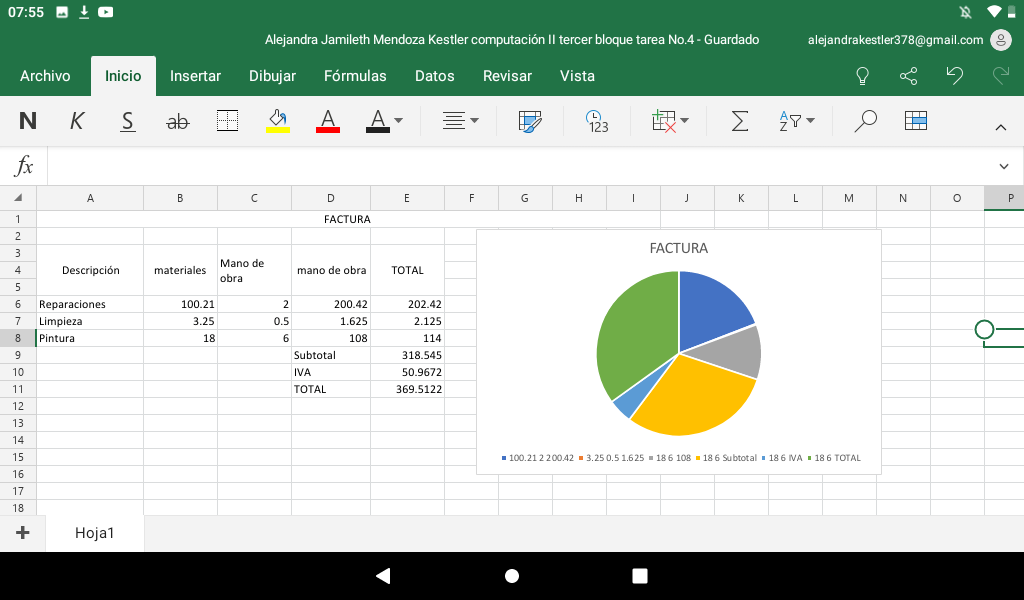Click the find magnifier icon
The height and width of the screenshot is (600, 1024).
coord(865,121)
